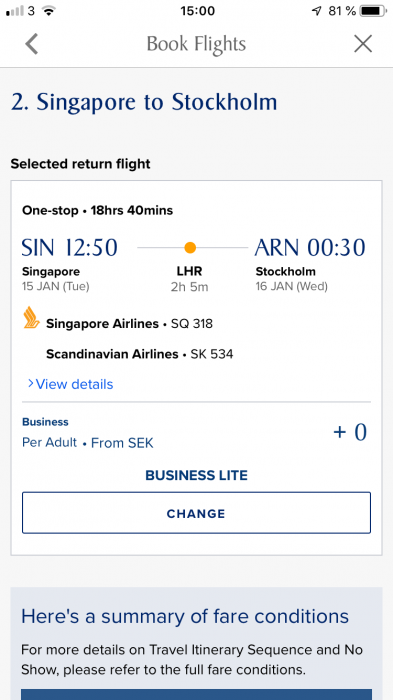393x700 pixels.
Task: Tap the Wi-Fi status icon
Action: 48,11
